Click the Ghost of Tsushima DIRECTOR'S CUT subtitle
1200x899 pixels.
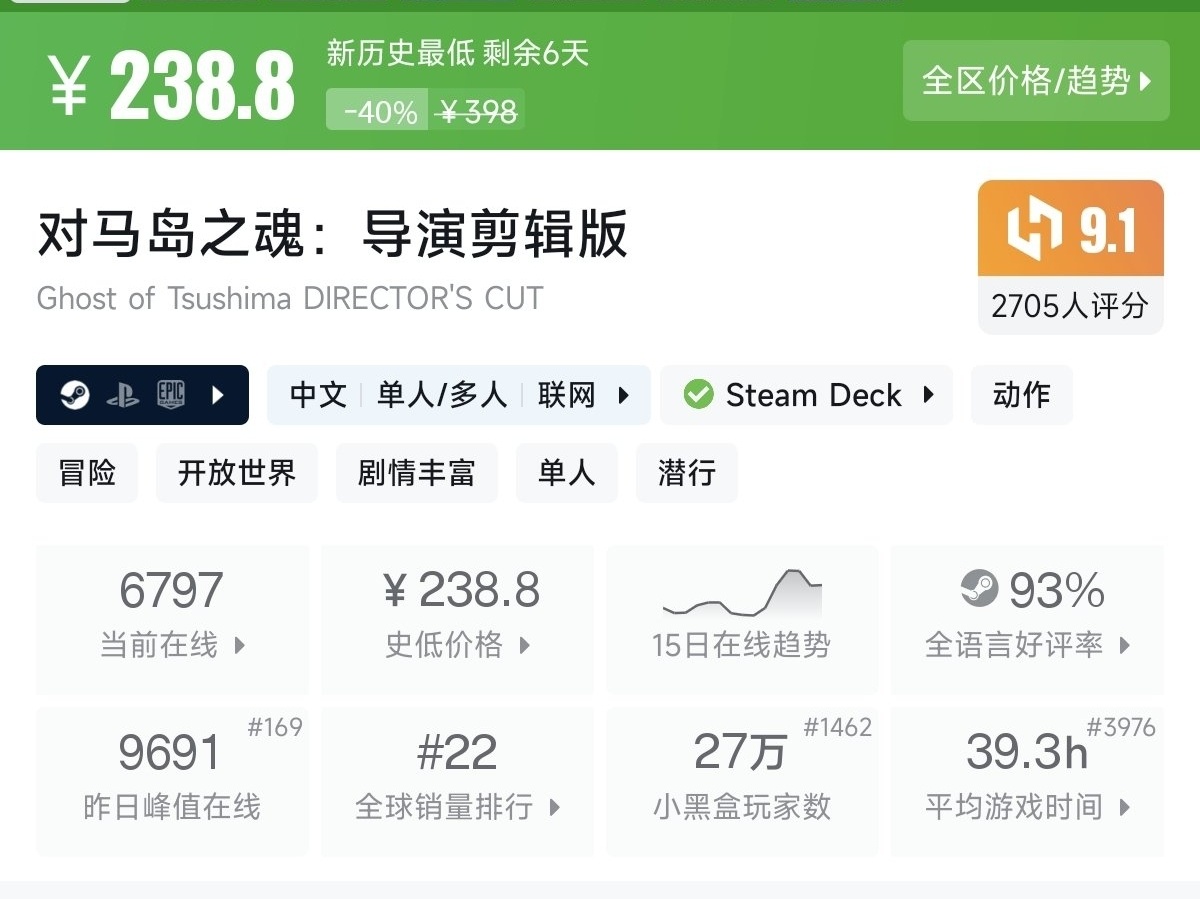[290, 298]
